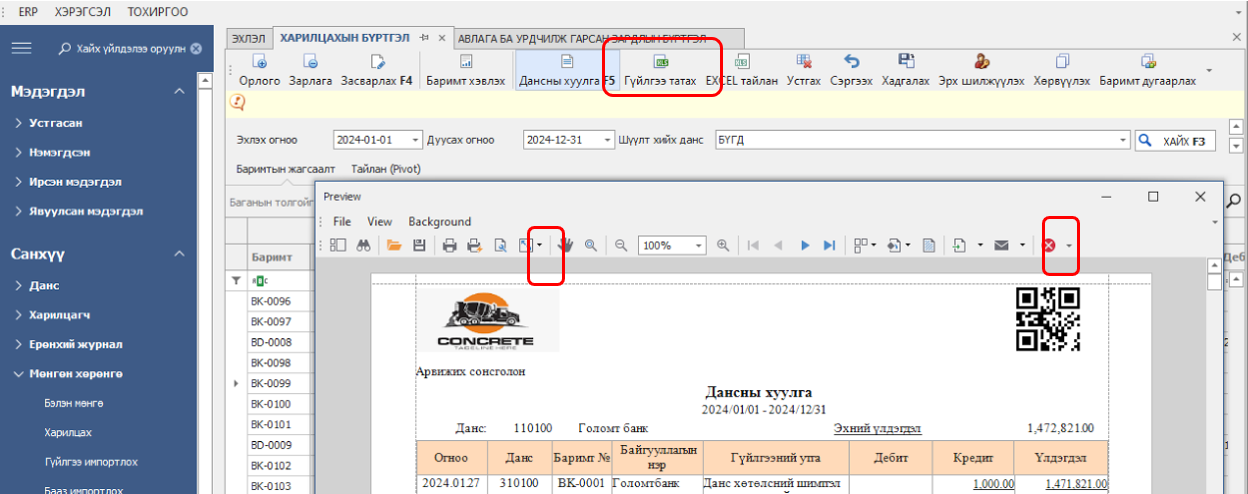Click the Устгах delete icon

[803, 62]
